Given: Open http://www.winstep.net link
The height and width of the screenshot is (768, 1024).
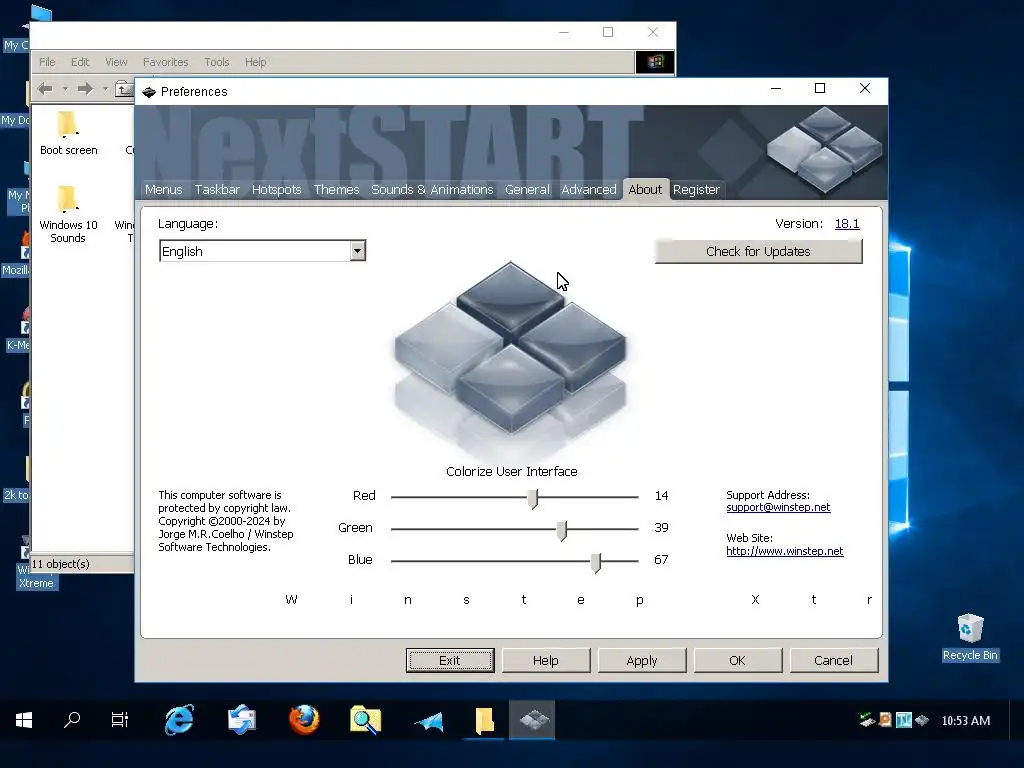Looking at the screenshot, I should click(x=784, y=551).
